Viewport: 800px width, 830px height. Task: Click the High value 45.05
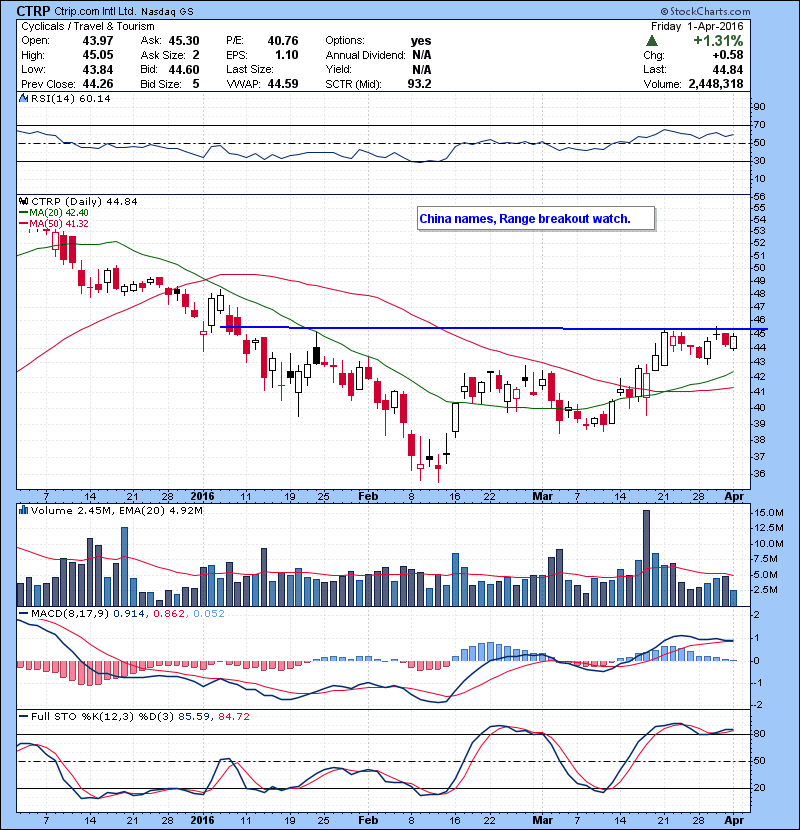tap(98, 55)
